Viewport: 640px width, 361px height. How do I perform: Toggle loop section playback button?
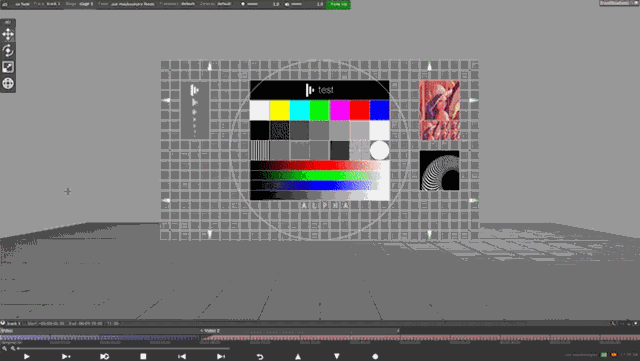104,357
